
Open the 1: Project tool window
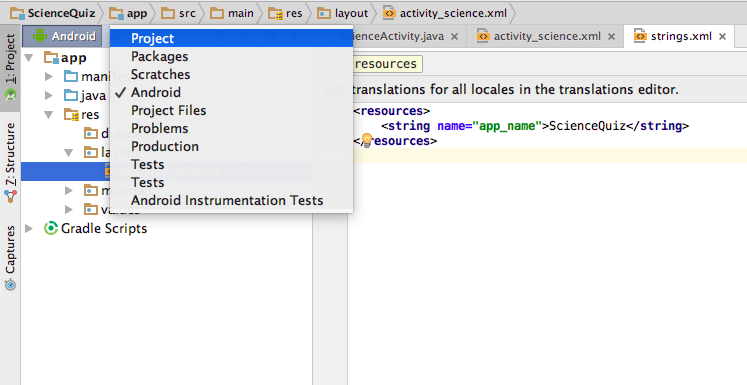click(x=10, y=66)
